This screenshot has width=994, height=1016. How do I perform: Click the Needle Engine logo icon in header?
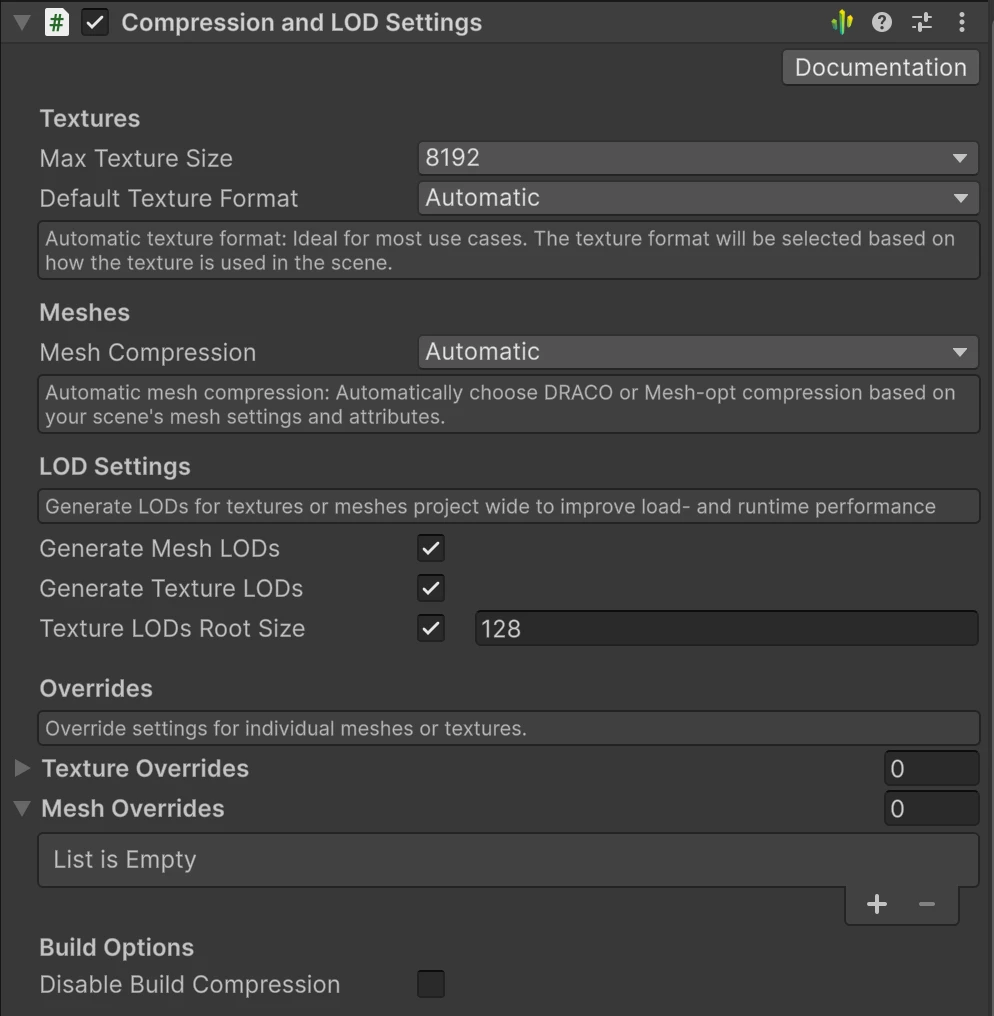pos(842,21)
